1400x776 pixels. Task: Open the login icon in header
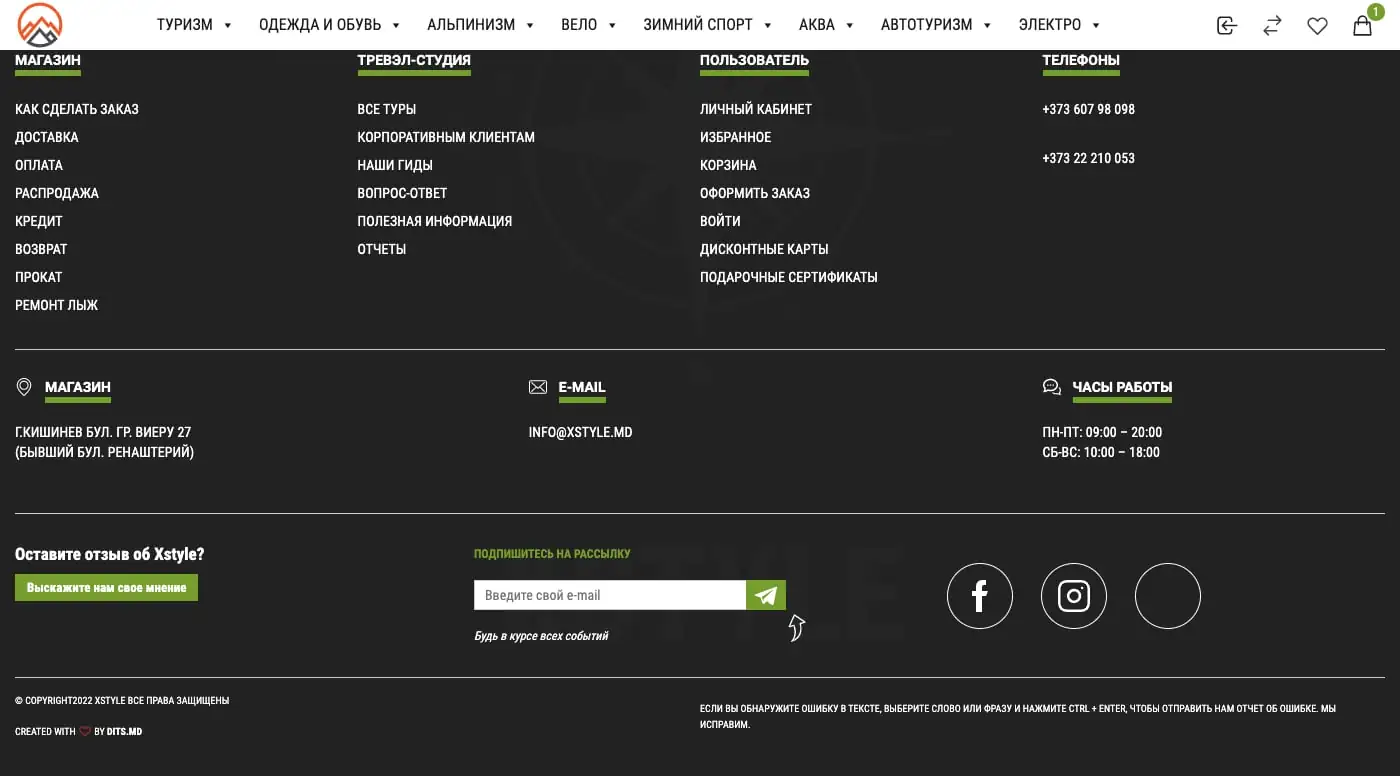(x=1227, y=26)
